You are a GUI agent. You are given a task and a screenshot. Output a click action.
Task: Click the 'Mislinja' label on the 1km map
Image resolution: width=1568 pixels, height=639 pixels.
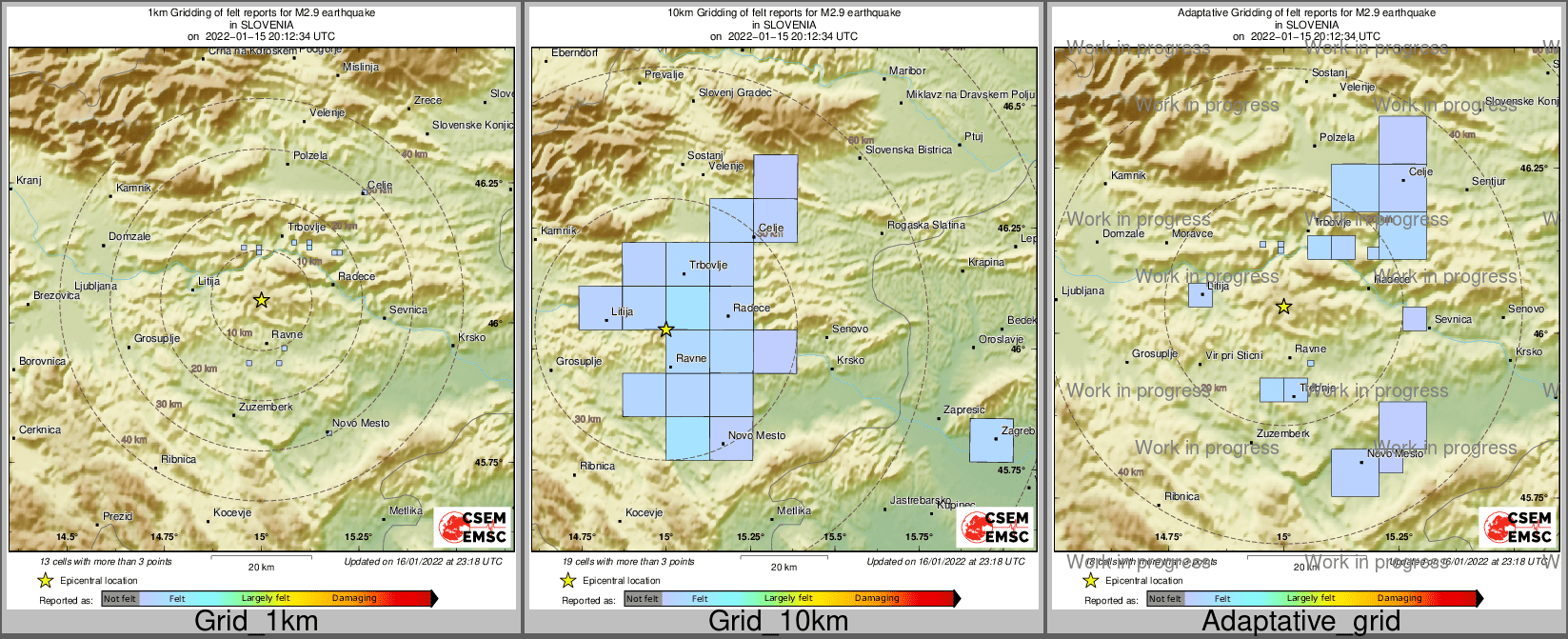[x=361, y=67]
